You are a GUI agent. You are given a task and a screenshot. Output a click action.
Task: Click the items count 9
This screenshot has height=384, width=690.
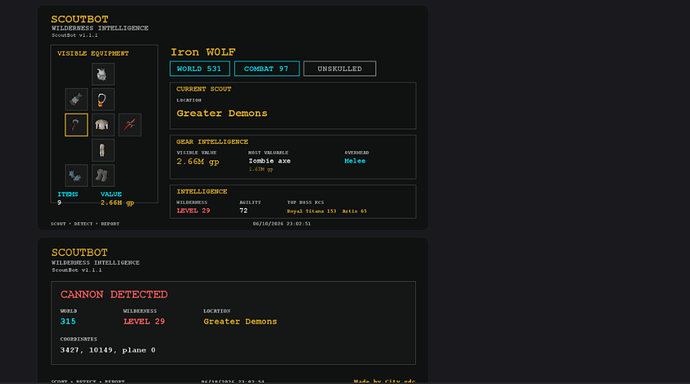click(59, 203)
